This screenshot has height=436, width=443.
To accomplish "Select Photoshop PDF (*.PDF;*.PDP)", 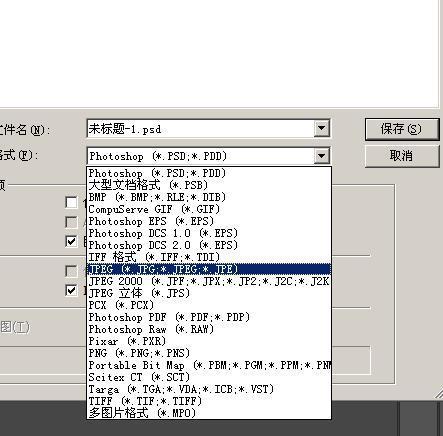I will (x=209, y=317).
